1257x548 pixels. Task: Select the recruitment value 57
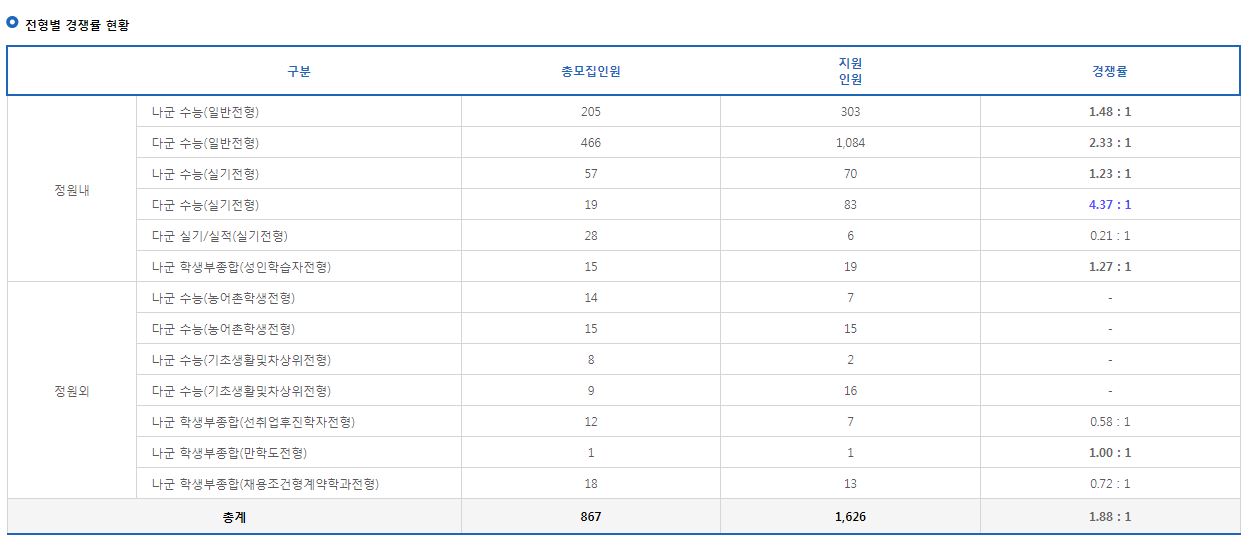tap(591, 174)
